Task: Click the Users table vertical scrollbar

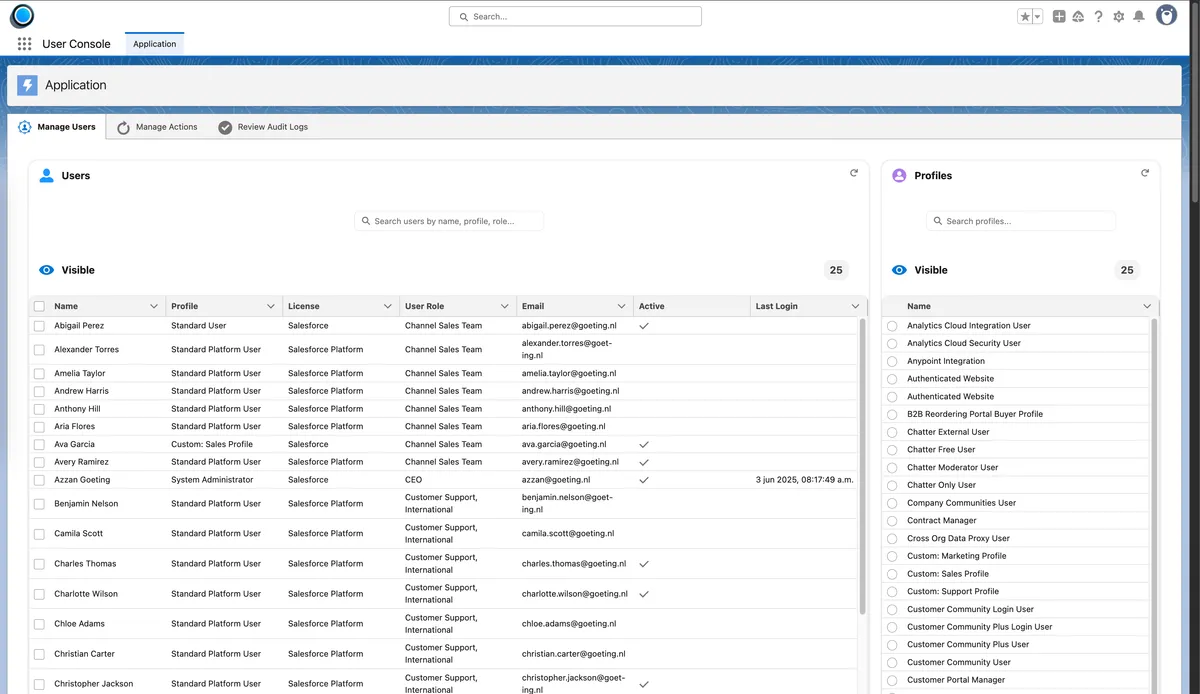Action: pyautogui.click(x=862, y=465)
